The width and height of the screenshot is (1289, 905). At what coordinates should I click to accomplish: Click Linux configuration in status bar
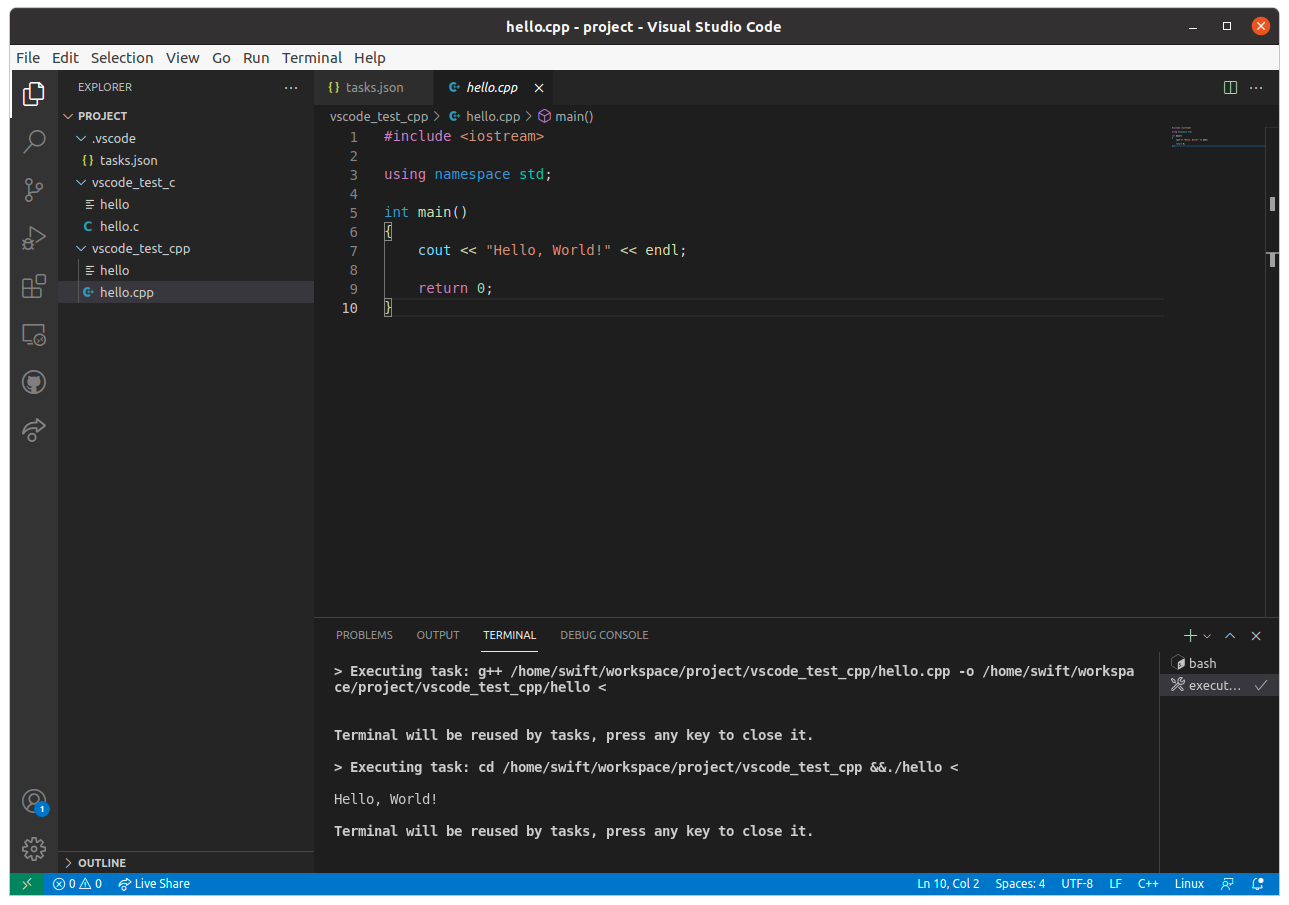(1189, 884)
